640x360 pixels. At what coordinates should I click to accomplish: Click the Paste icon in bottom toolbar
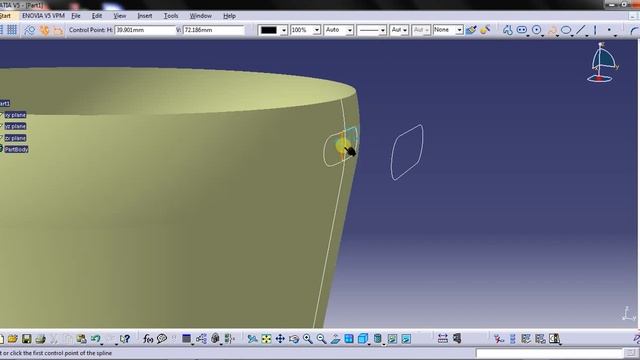pos(81,339)
